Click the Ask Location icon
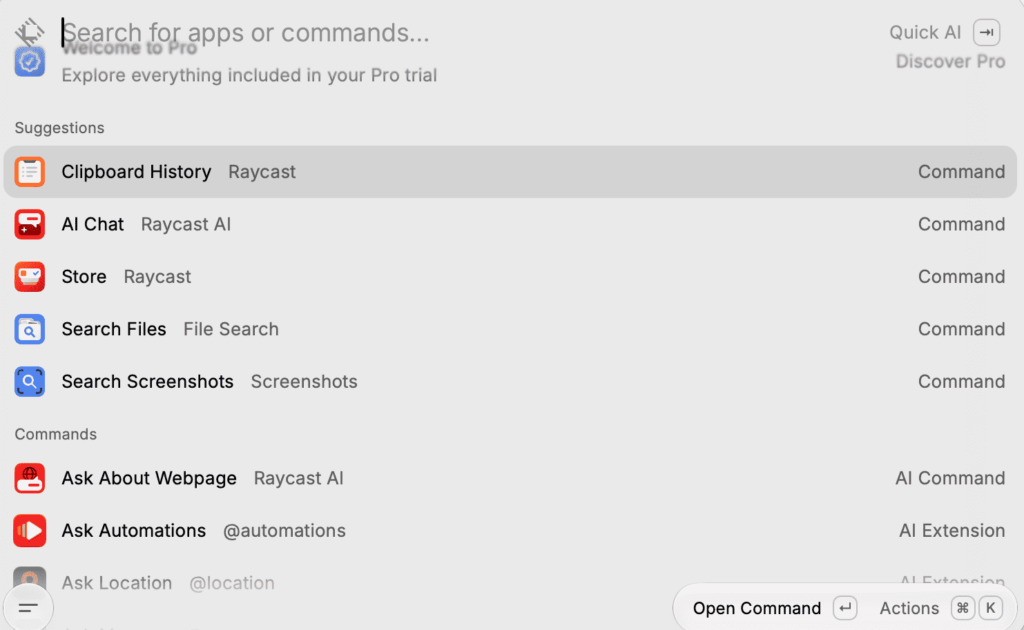This screenshot has height=630, width=1024. point(29,578)
